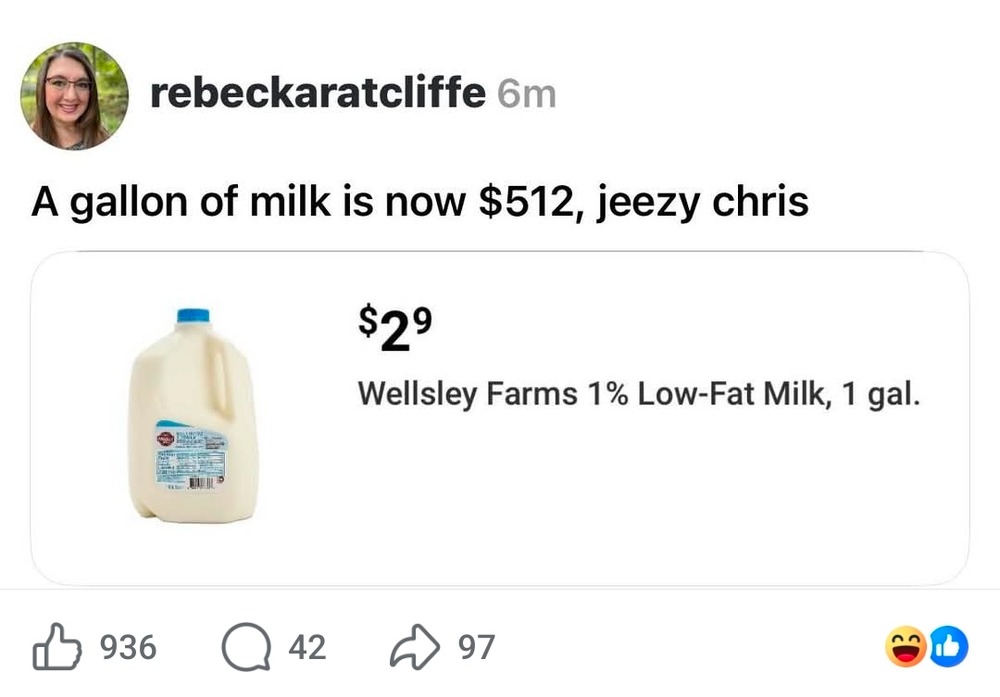
Task: View the 97 shares count
Action: 476,647
